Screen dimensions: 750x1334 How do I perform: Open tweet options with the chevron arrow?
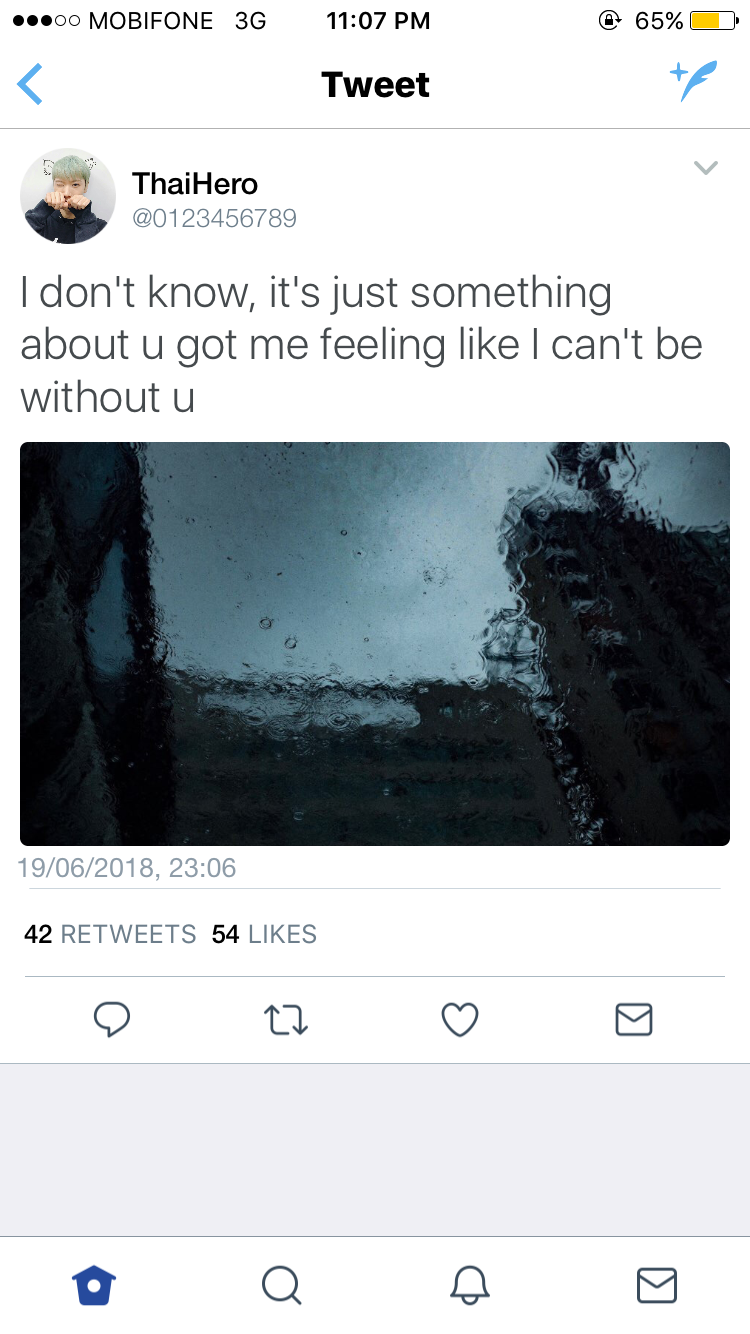tap(706, 168)
